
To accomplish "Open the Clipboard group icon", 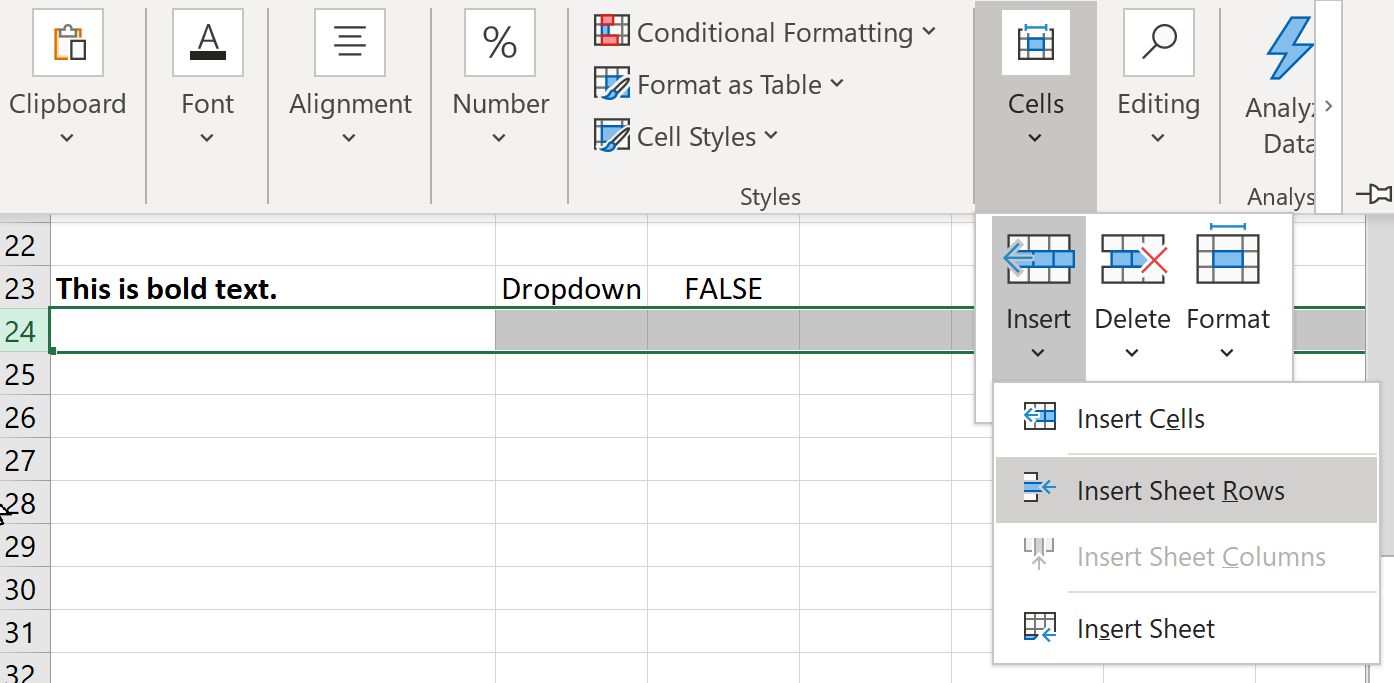I will (68, 42).
